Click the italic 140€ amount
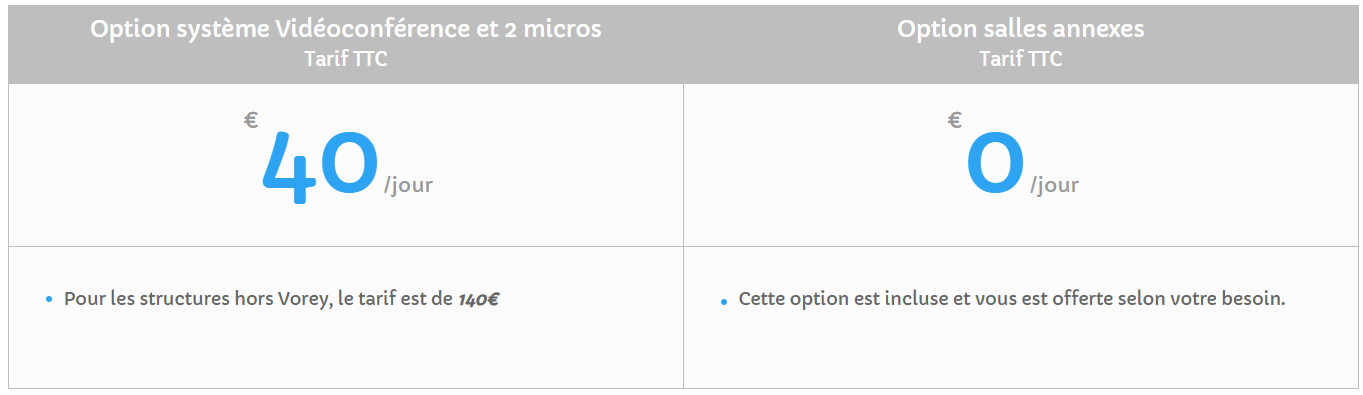Image resolution: width=1363 pixels, height=395 pixels. [479, 299]
